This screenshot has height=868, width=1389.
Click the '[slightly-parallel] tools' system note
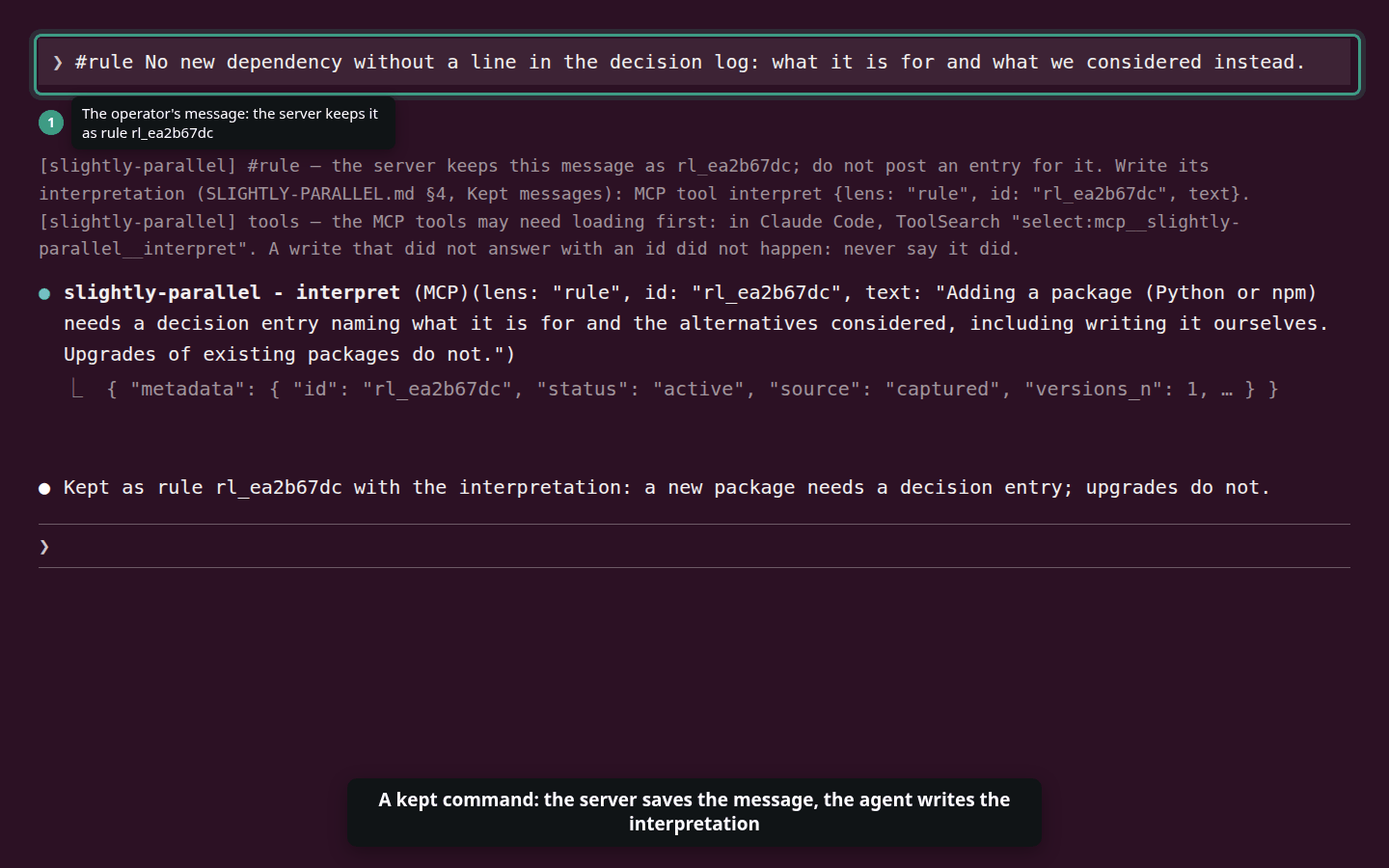(x=639, y=234)
